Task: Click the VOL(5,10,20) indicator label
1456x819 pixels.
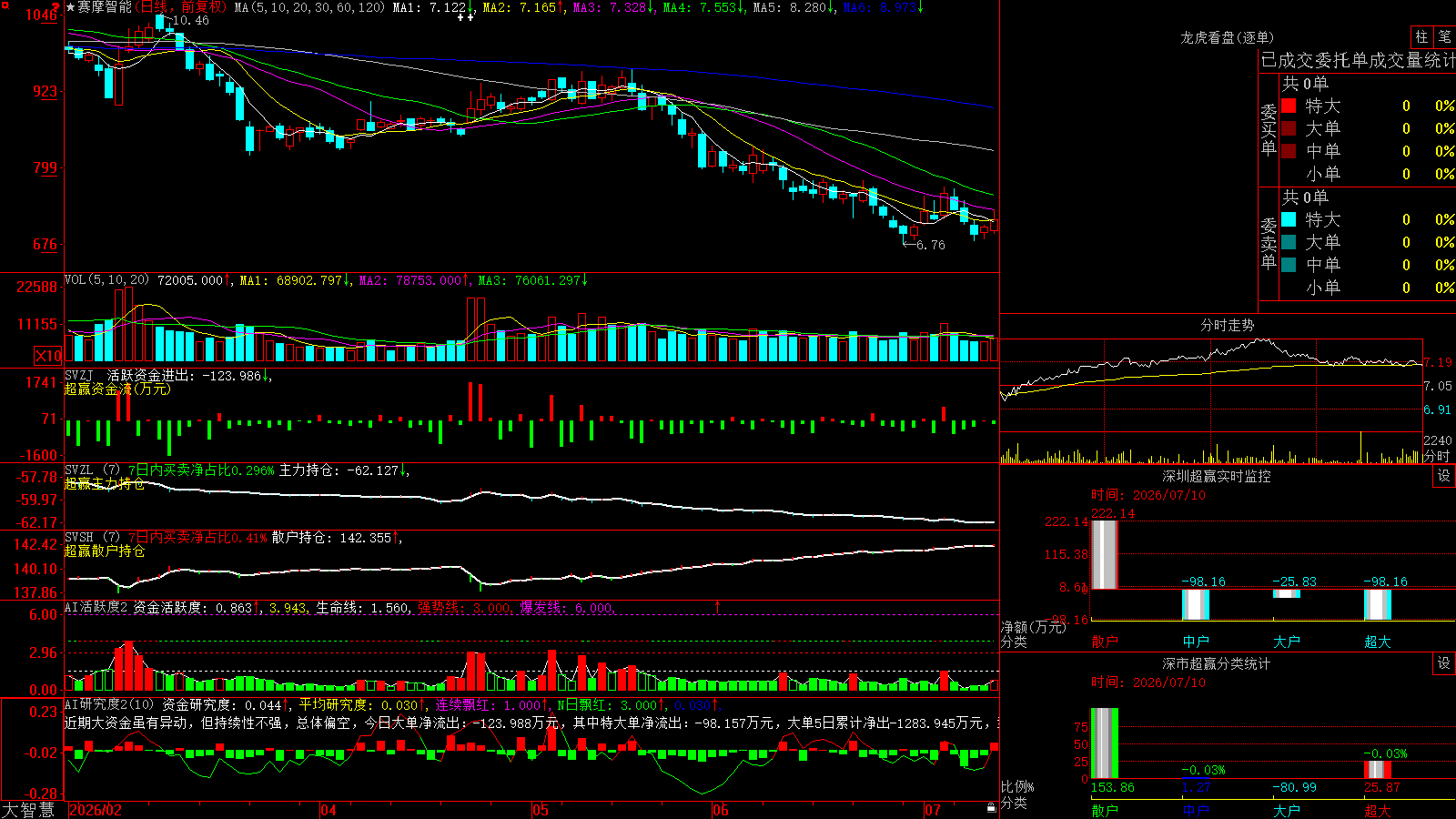Action: click(107, 280)
